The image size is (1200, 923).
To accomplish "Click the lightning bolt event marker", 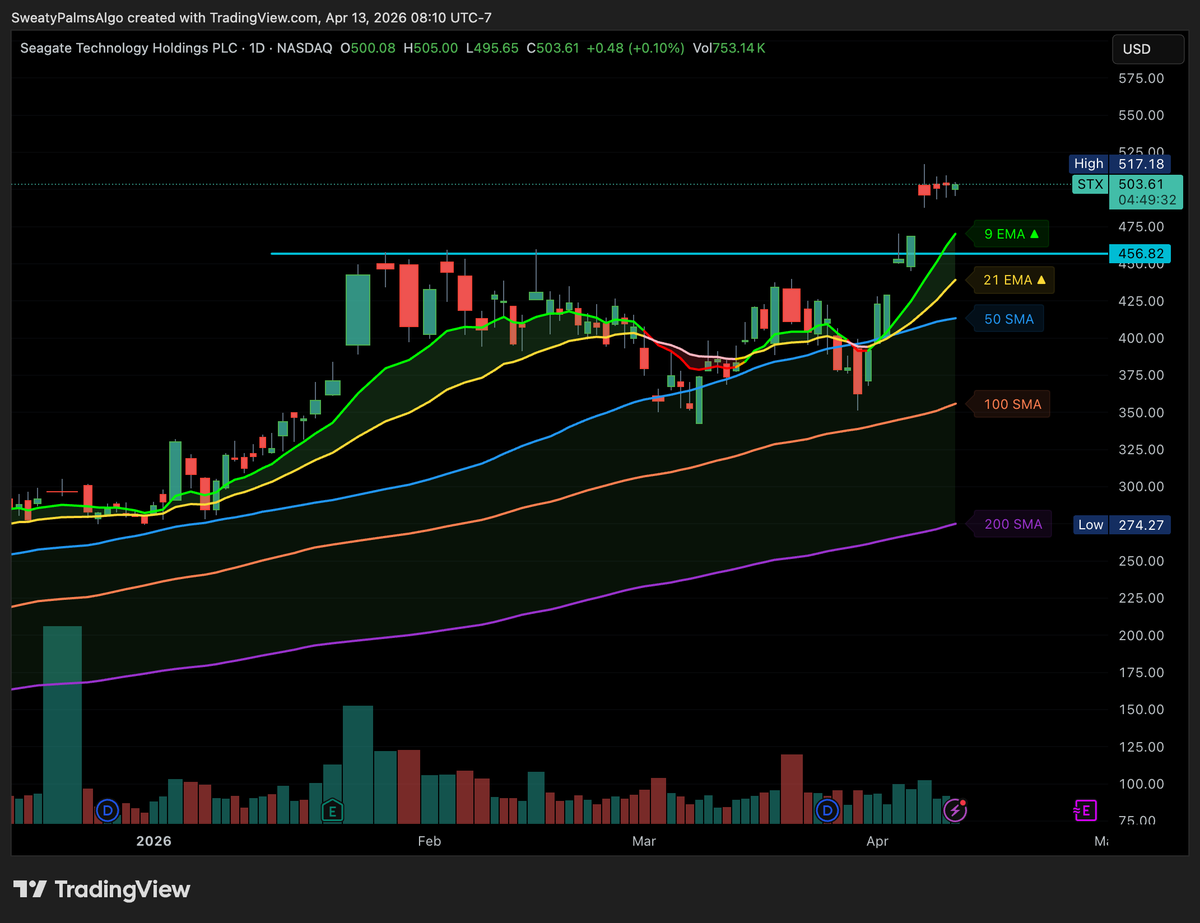I will [x=956, y=810].
